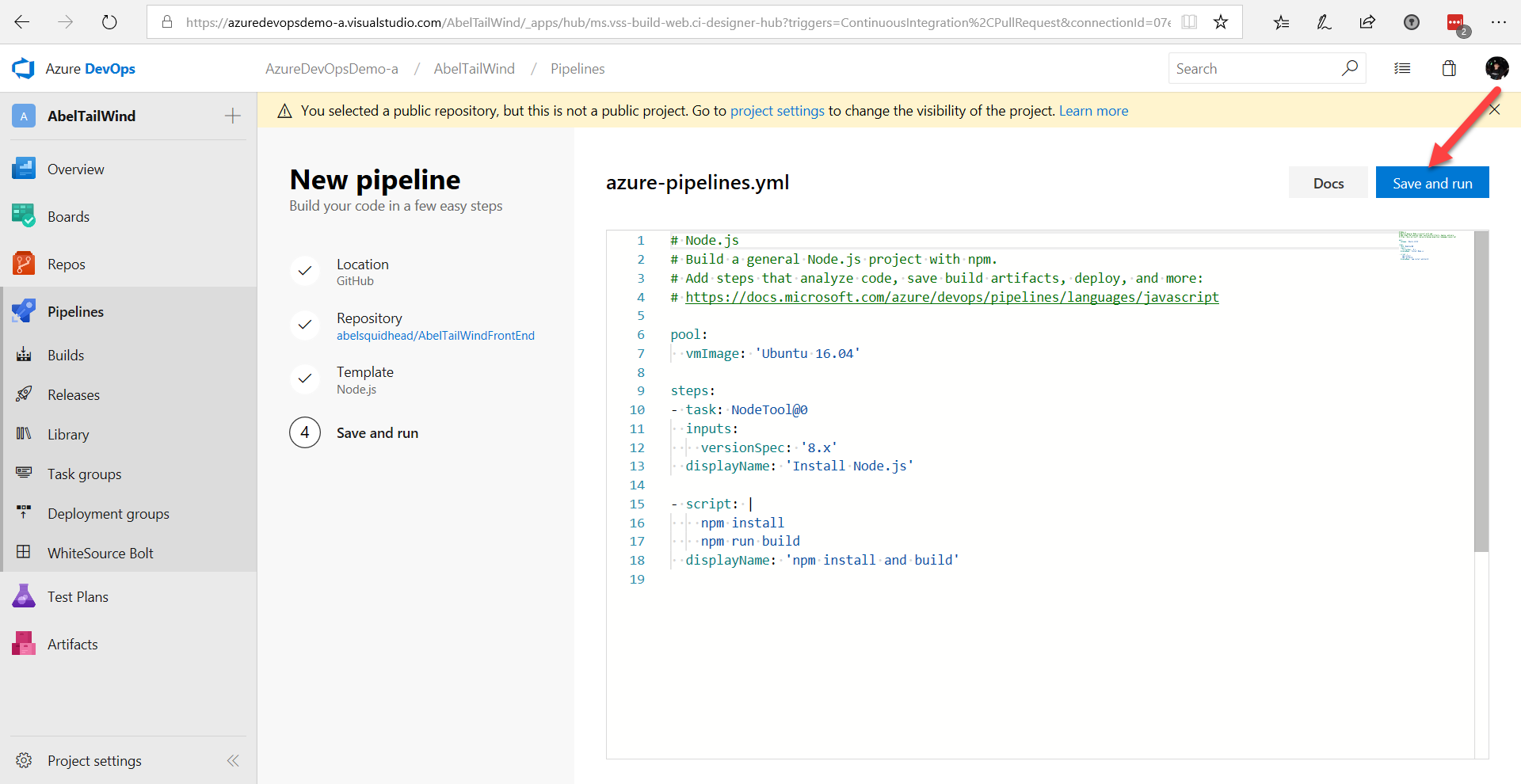
Task: Click AbelTailWind breadcrumb
Action: (475, 69)
